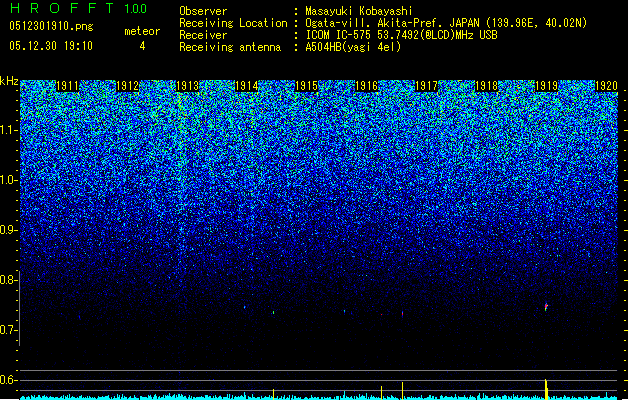Click the 0.7 frequency axis label
The image size is (629, 400).
click(x=8, y=330)
